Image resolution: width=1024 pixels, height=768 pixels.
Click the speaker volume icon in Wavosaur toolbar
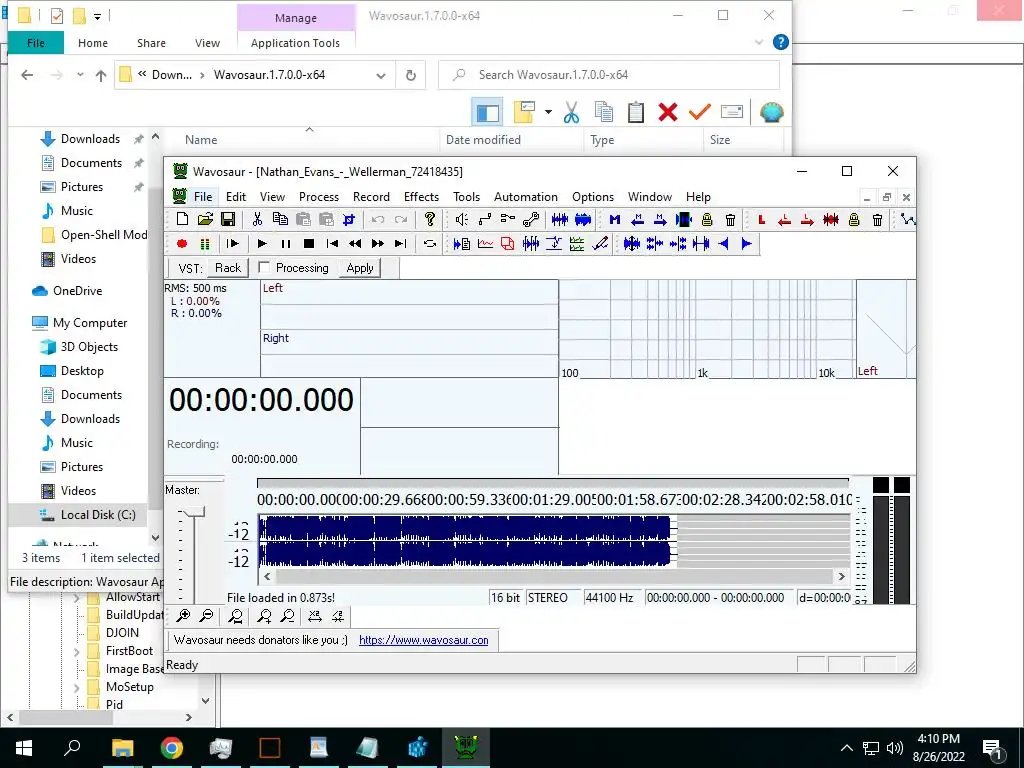(x=462, y=219)
